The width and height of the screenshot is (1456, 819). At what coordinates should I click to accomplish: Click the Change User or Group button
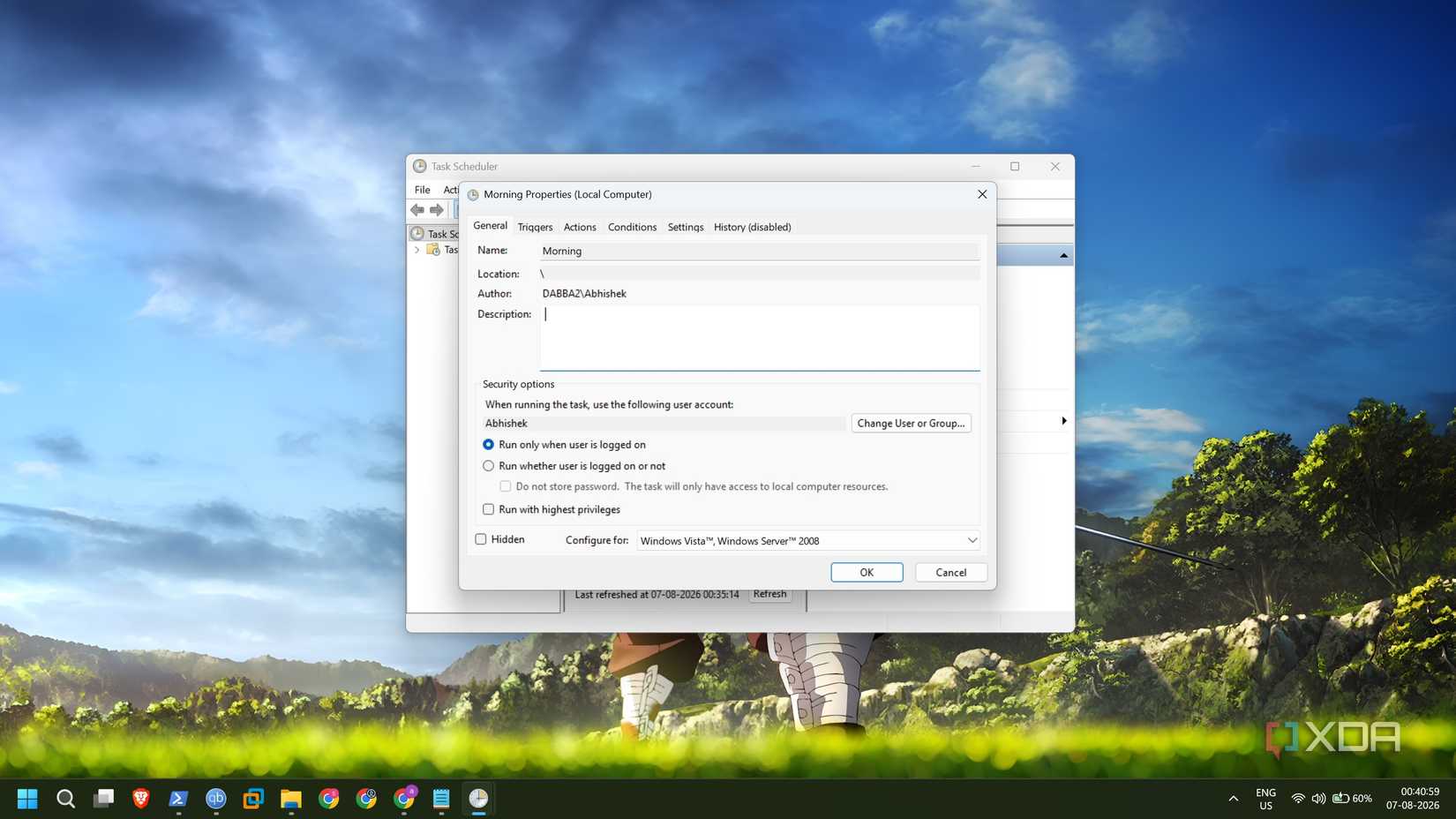pyautogui.click(x=911, y=424)
